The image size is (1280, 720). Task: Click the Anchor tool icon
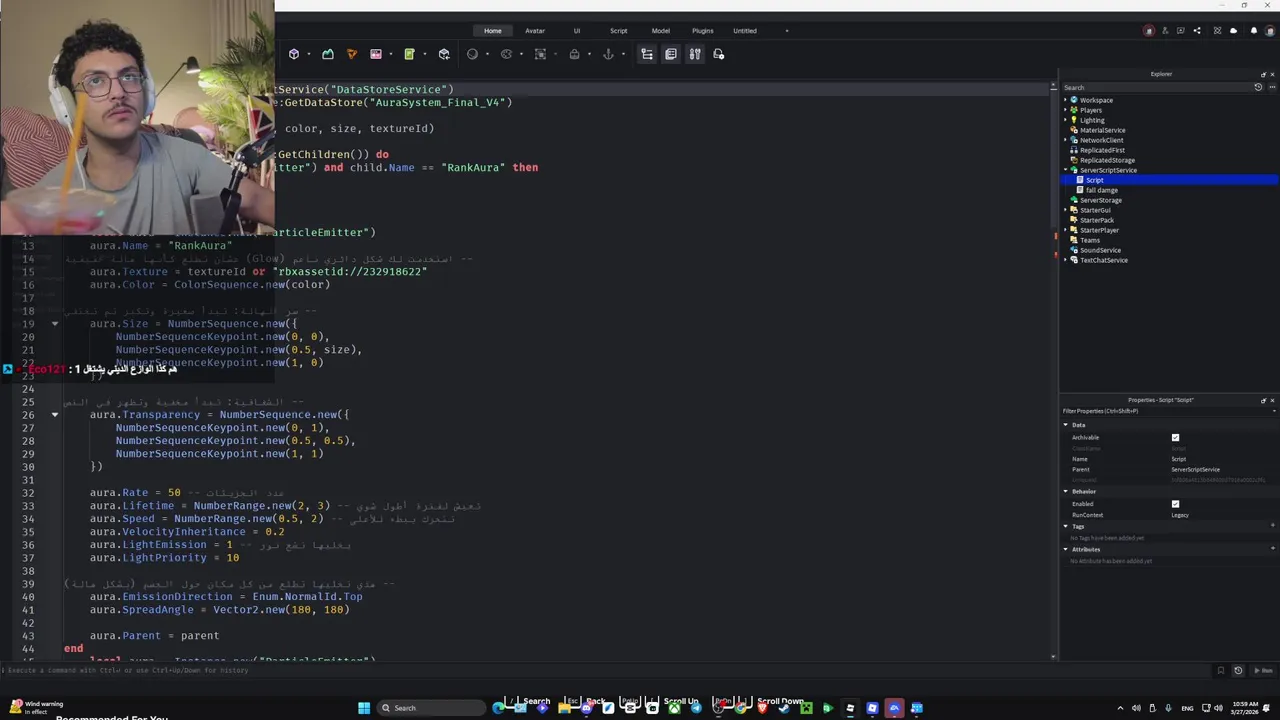tap(608, 54)
